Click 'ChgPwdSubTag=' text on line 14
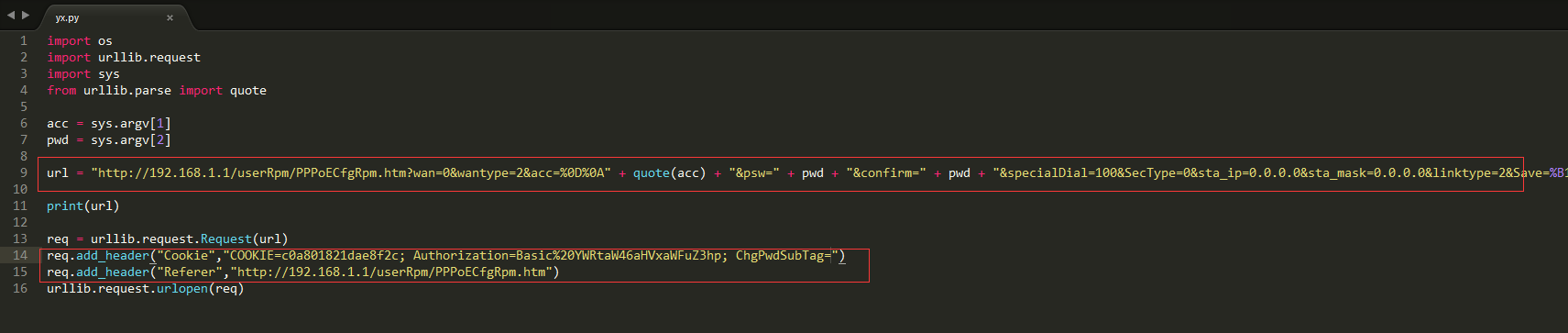This screenshot has height=333, width=1568. coord(784,255)
